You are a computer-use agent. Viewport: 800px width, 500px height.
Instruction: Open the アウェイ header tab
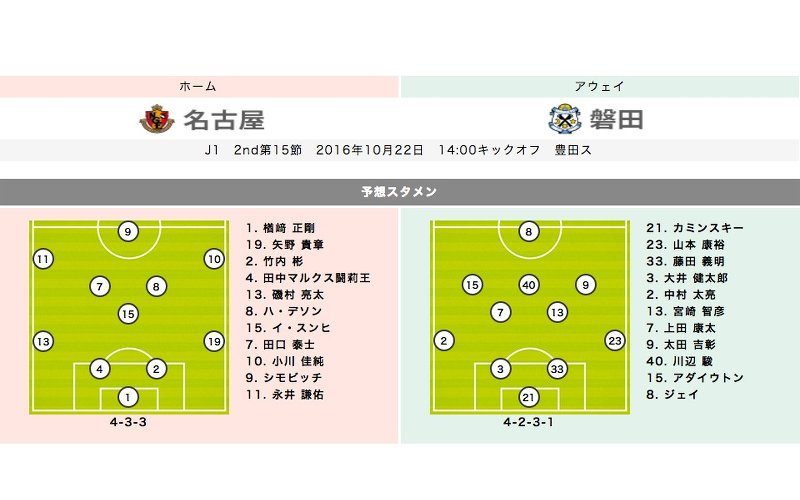coord(600,87)
